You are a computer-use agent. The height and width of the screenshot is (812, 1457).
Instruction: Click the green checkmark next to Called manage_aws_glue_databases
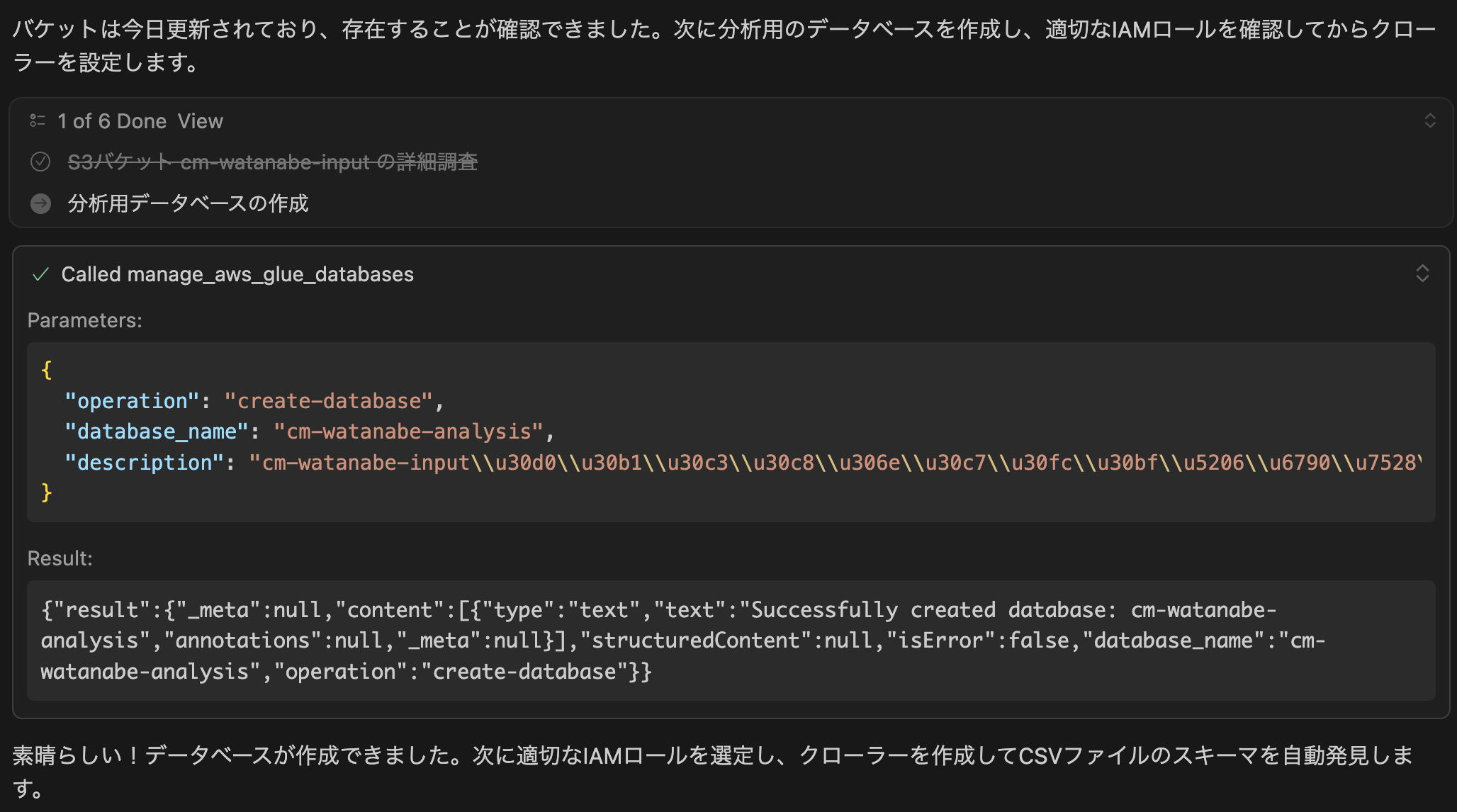40,274
